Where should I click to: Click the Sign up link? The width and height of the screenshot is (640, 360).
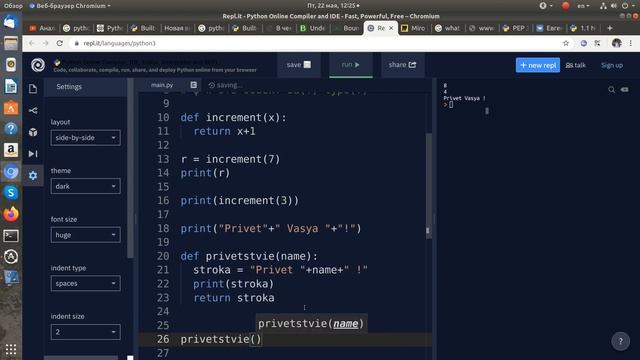[x=612, y=65]
